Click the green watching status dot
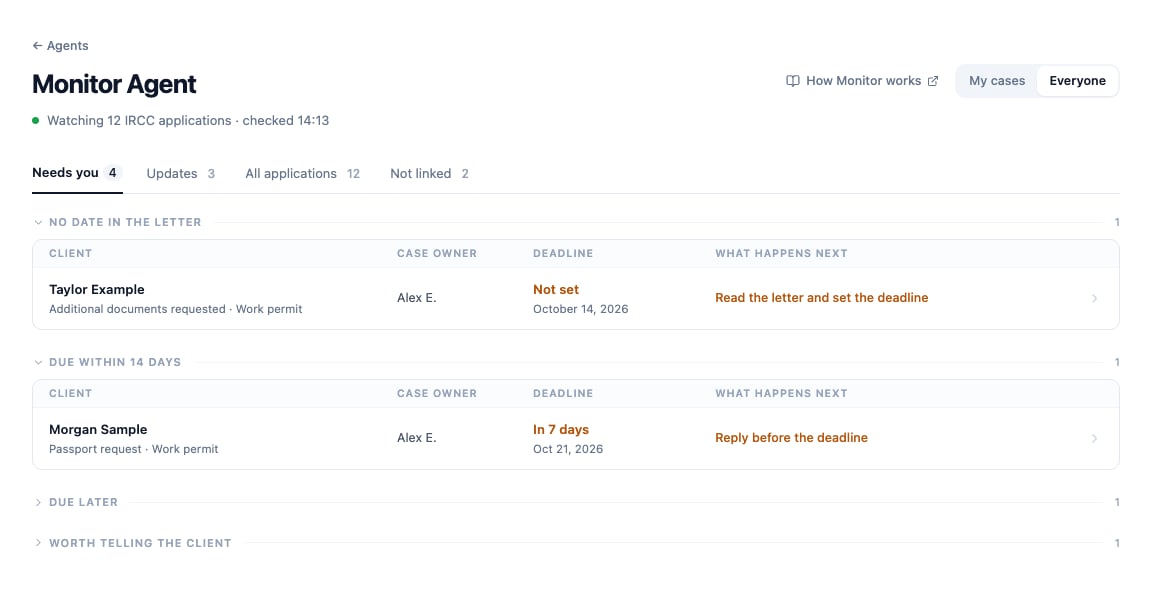Viewport: 1152px width, 607px height. 35,121
